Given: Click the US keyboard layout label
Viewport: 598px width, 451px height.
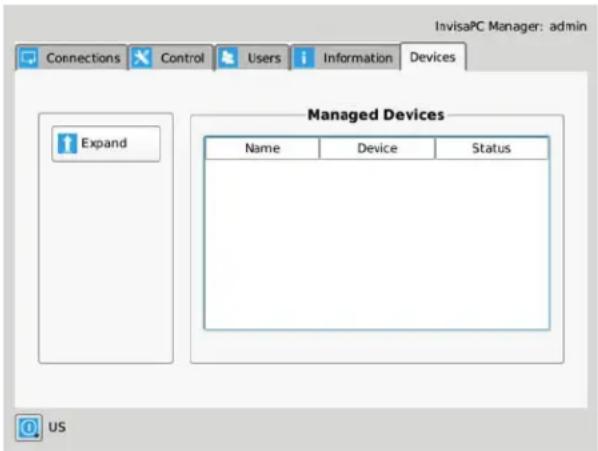Looking at the screenshot, I should [57, 427].
